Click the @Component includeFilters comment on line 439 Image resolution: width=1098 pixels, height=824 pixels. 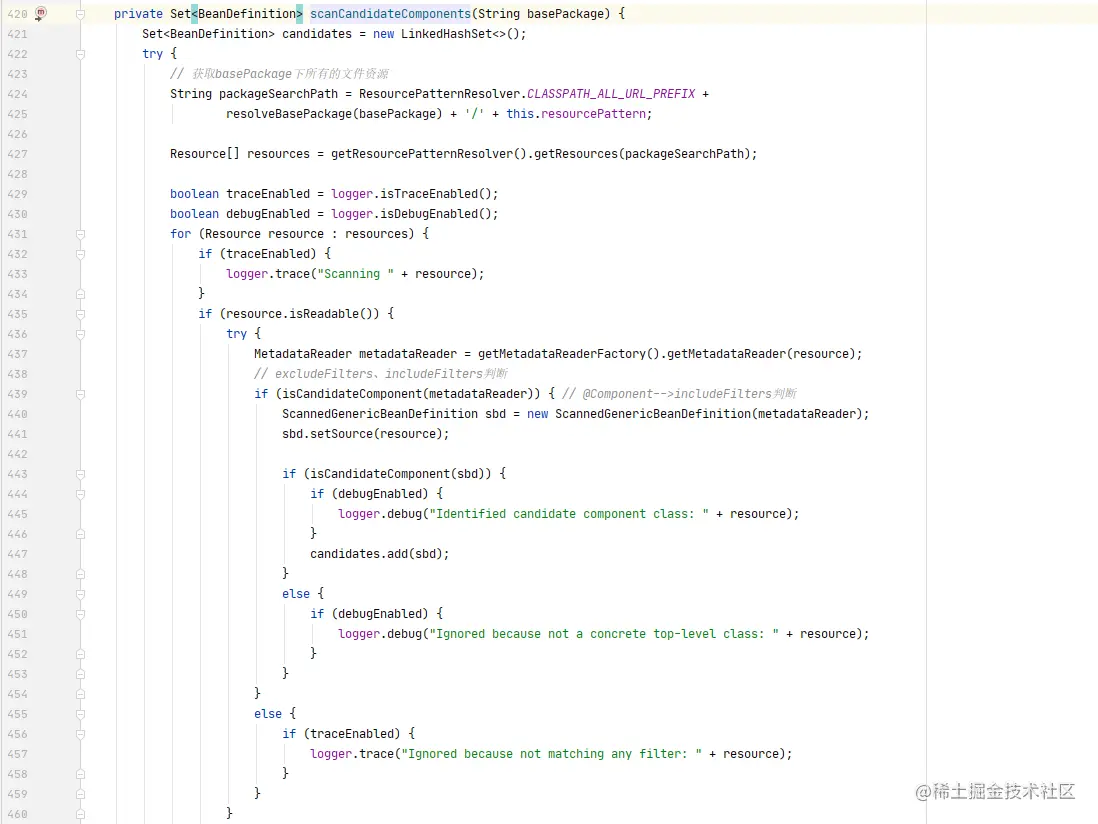(679, 393)
